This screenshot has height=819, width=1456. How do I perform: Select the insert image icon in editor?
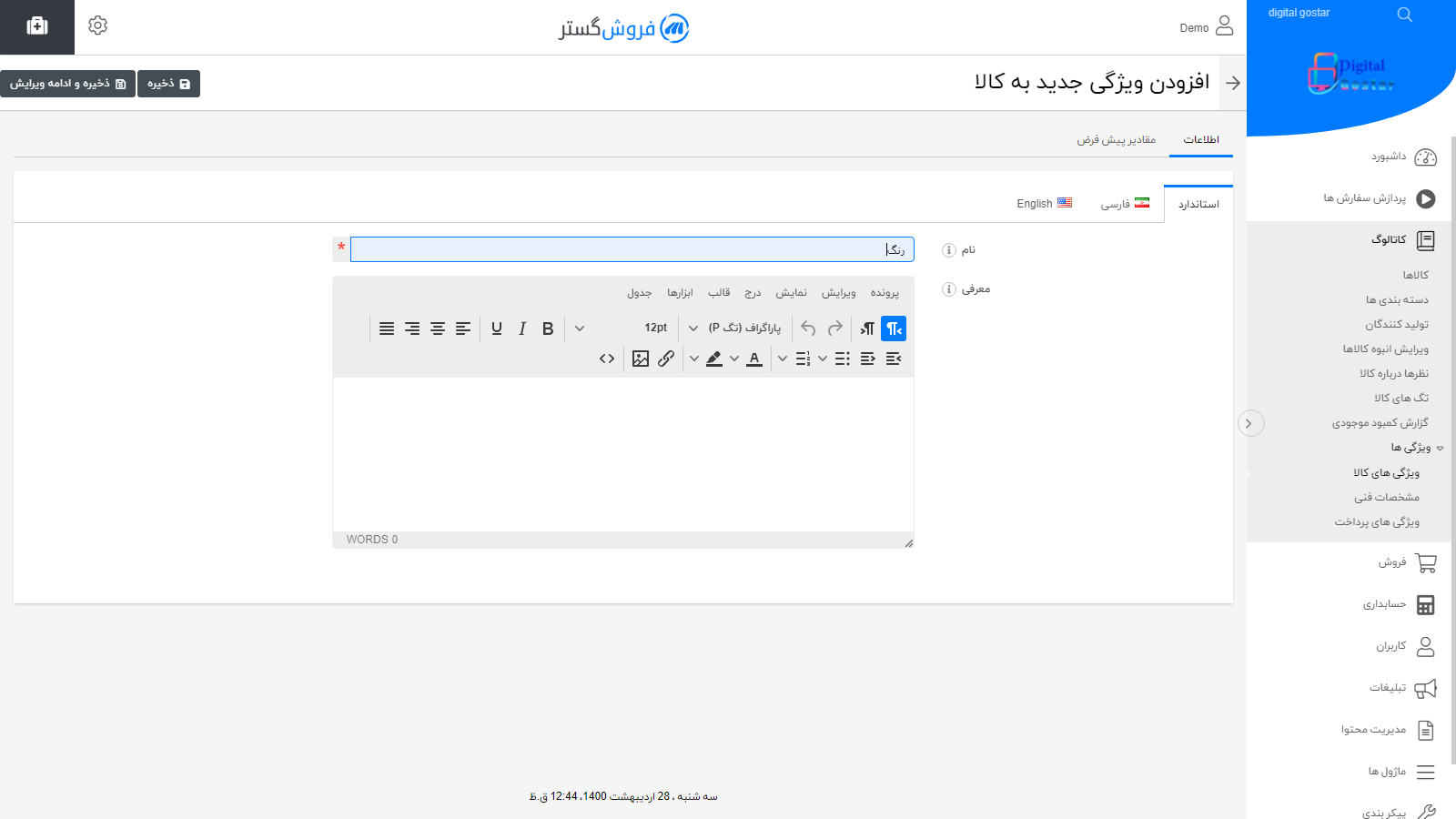(640, 358)
